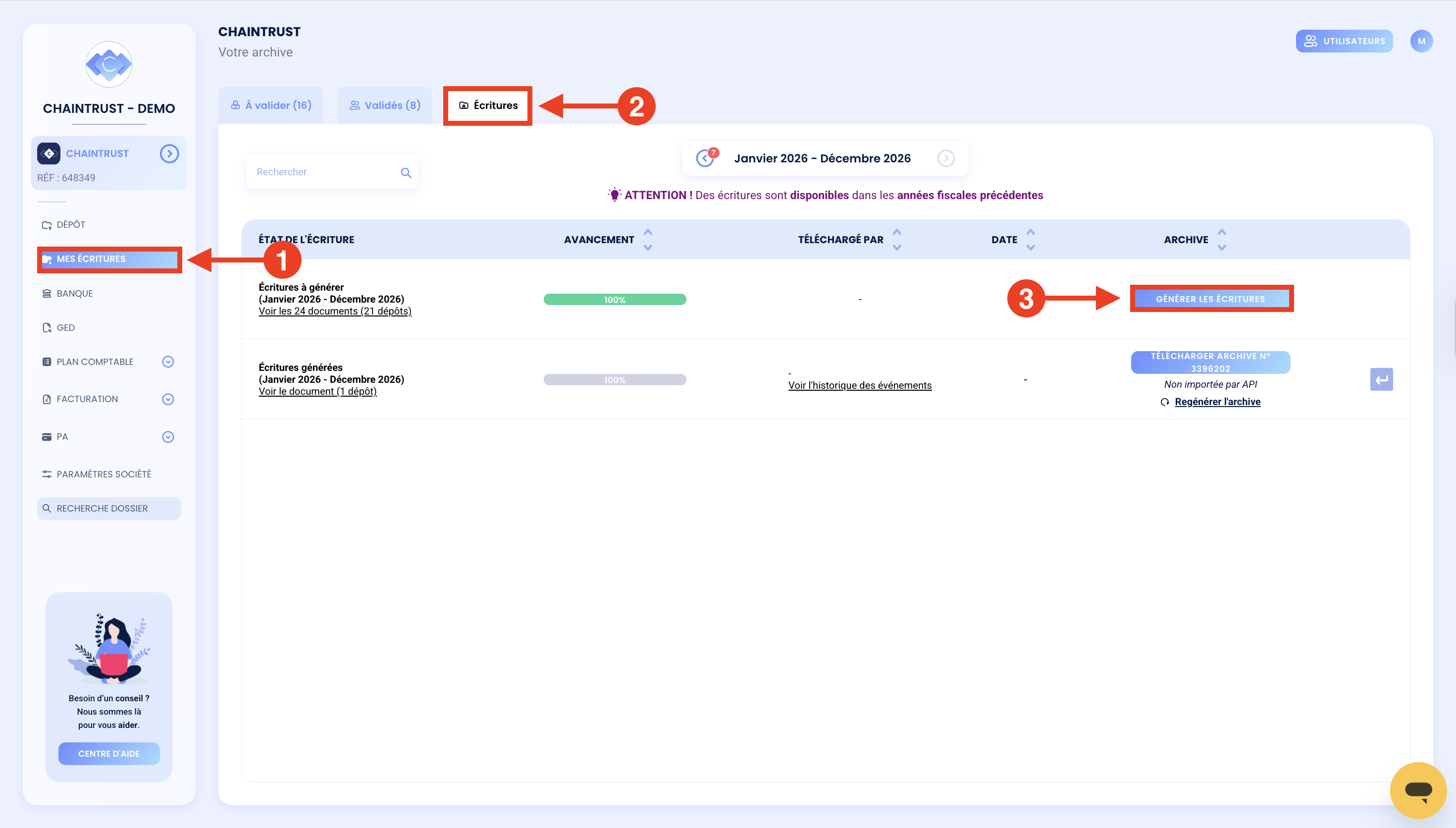1456x828 pixels.
Task: Click the Rechercher input field
Action: point(331,172)
